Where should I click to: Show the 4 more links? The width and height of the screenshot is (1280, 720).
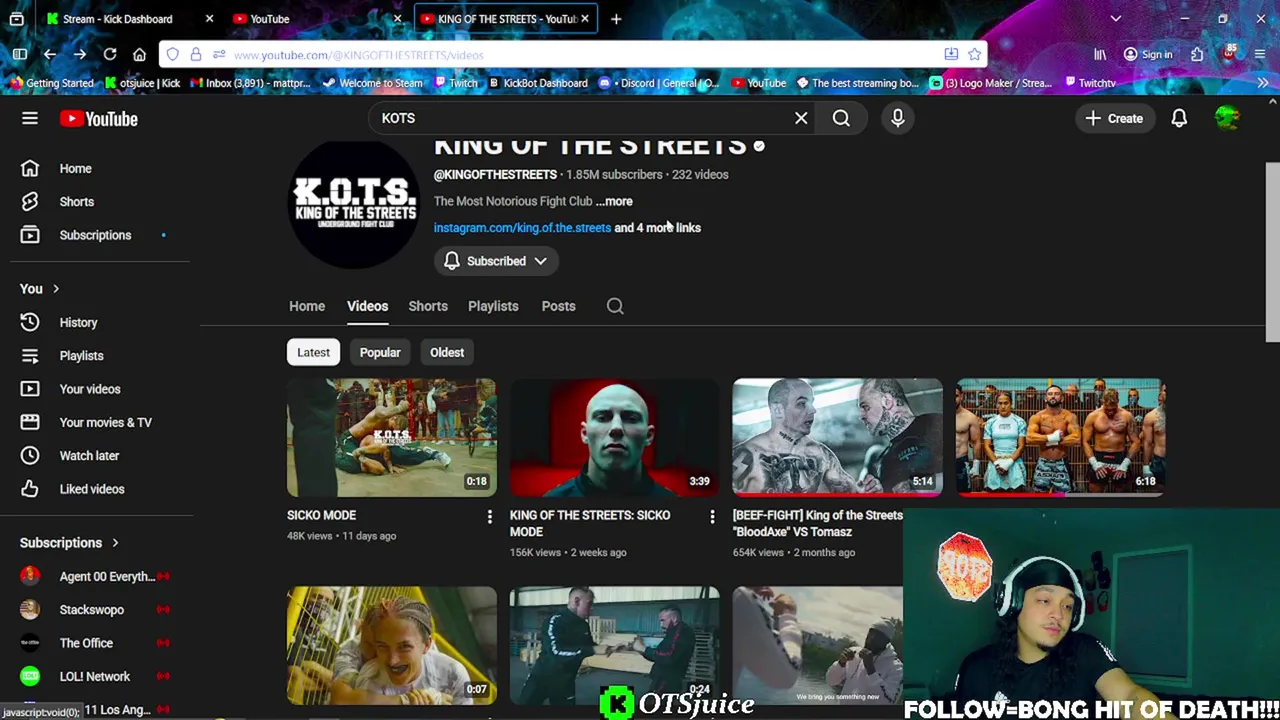657,227
